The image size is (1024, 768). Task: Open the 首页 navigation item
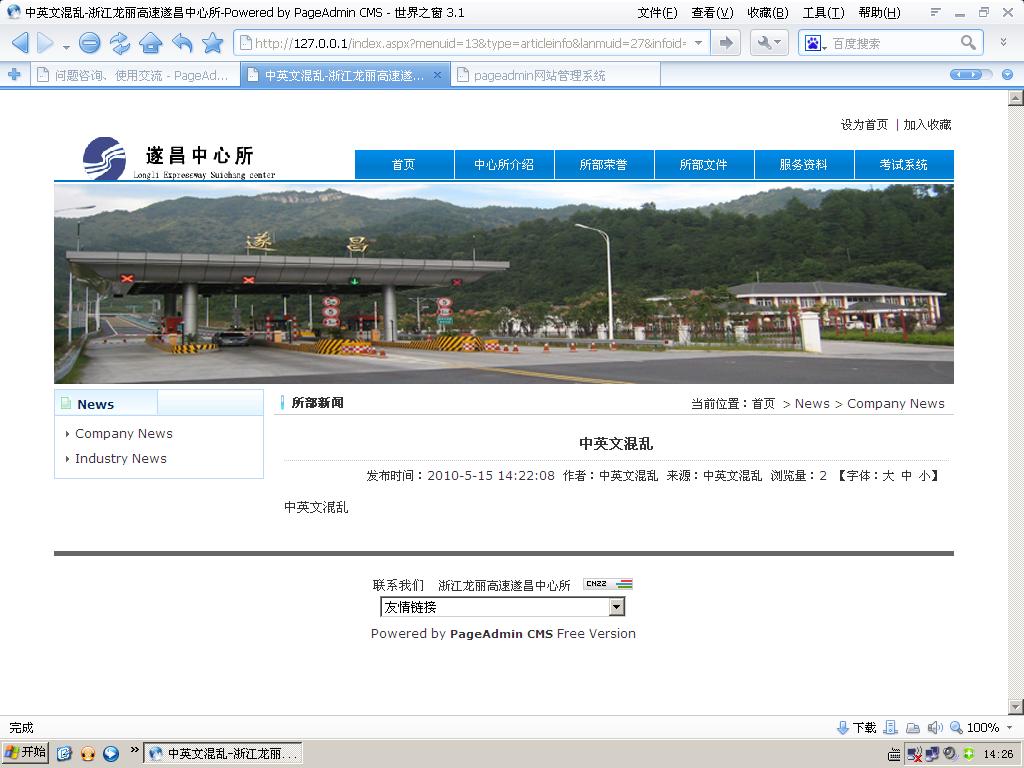click(404, 165)
